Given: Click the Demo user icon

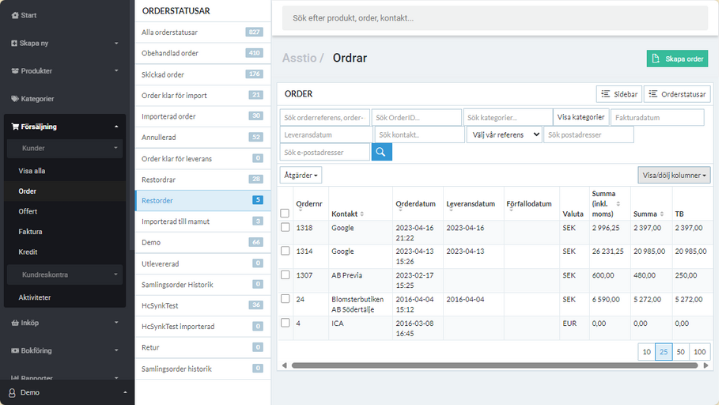Looking at the screenshot, I should click(11, 392).
